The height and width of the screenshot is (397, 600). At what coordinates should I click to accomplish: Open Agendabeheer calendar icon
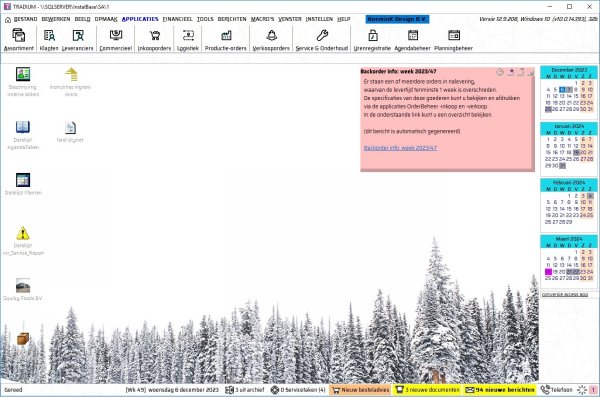pyautogui.click(x=412, y=40)
